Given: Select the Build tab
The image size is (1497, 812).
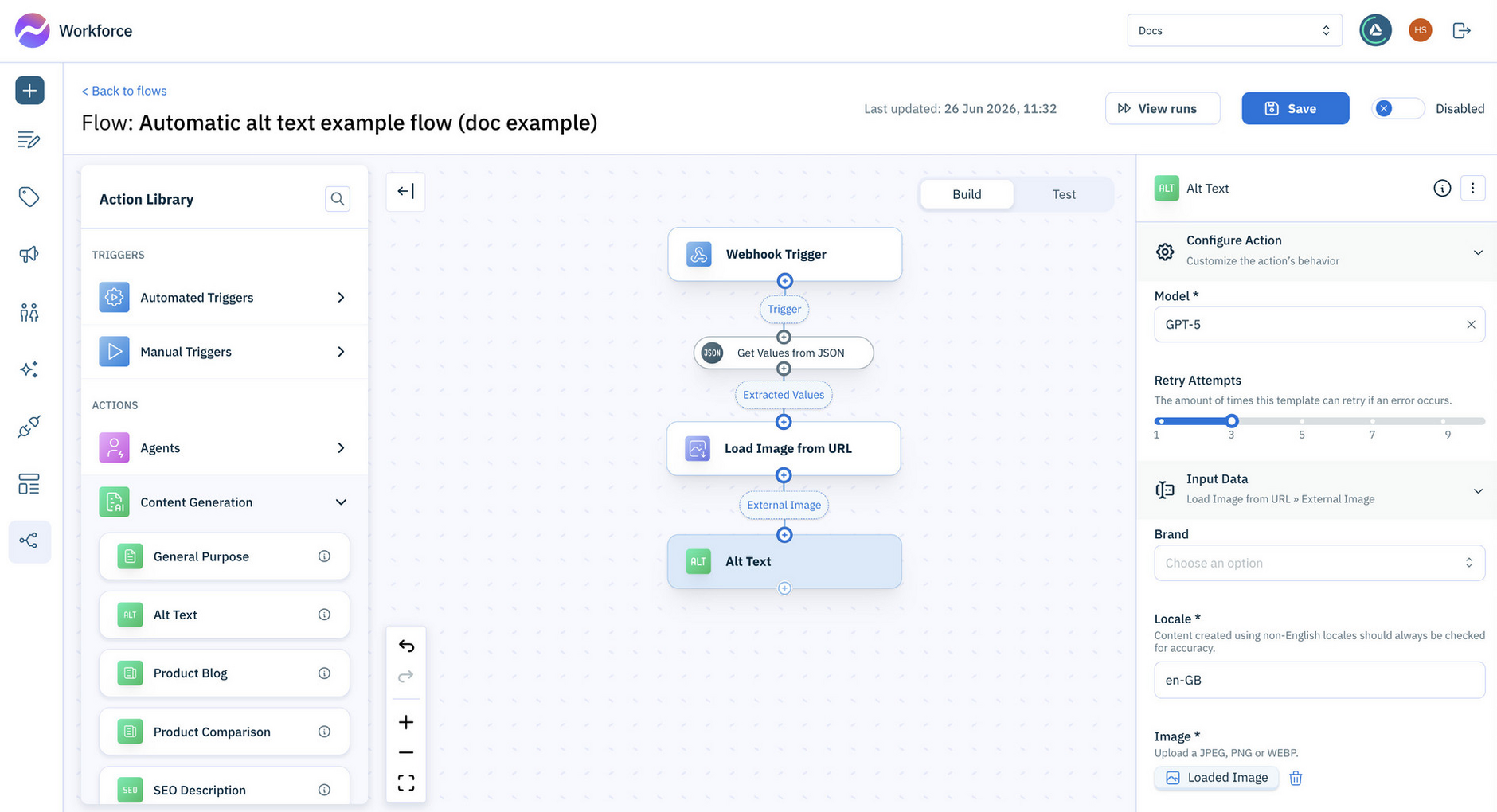Looking at the screenshot, I should pyautogui.click(x=967, y=194).
